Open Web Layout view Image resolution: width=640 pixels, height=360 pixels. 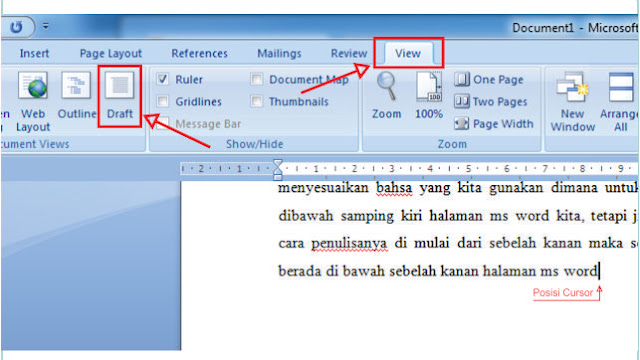point(33,102)
